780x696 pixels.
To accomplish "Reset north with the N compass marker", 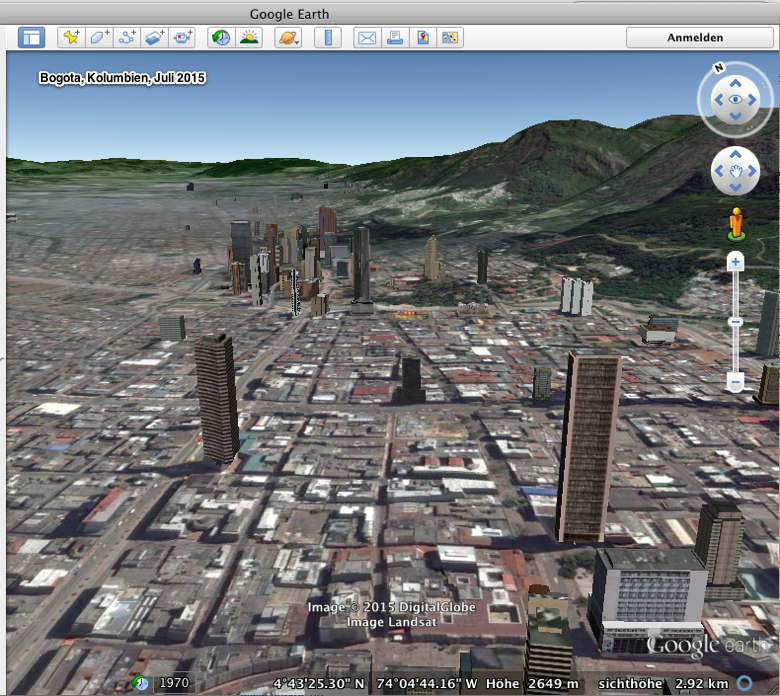I will [718, 68].
